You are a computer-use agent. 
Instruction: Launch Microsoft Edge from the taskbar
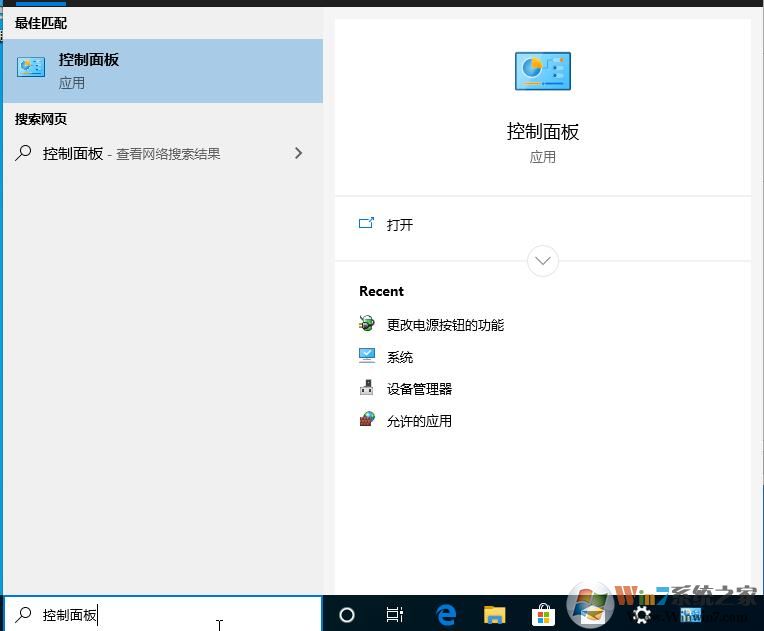coord(445,614)
